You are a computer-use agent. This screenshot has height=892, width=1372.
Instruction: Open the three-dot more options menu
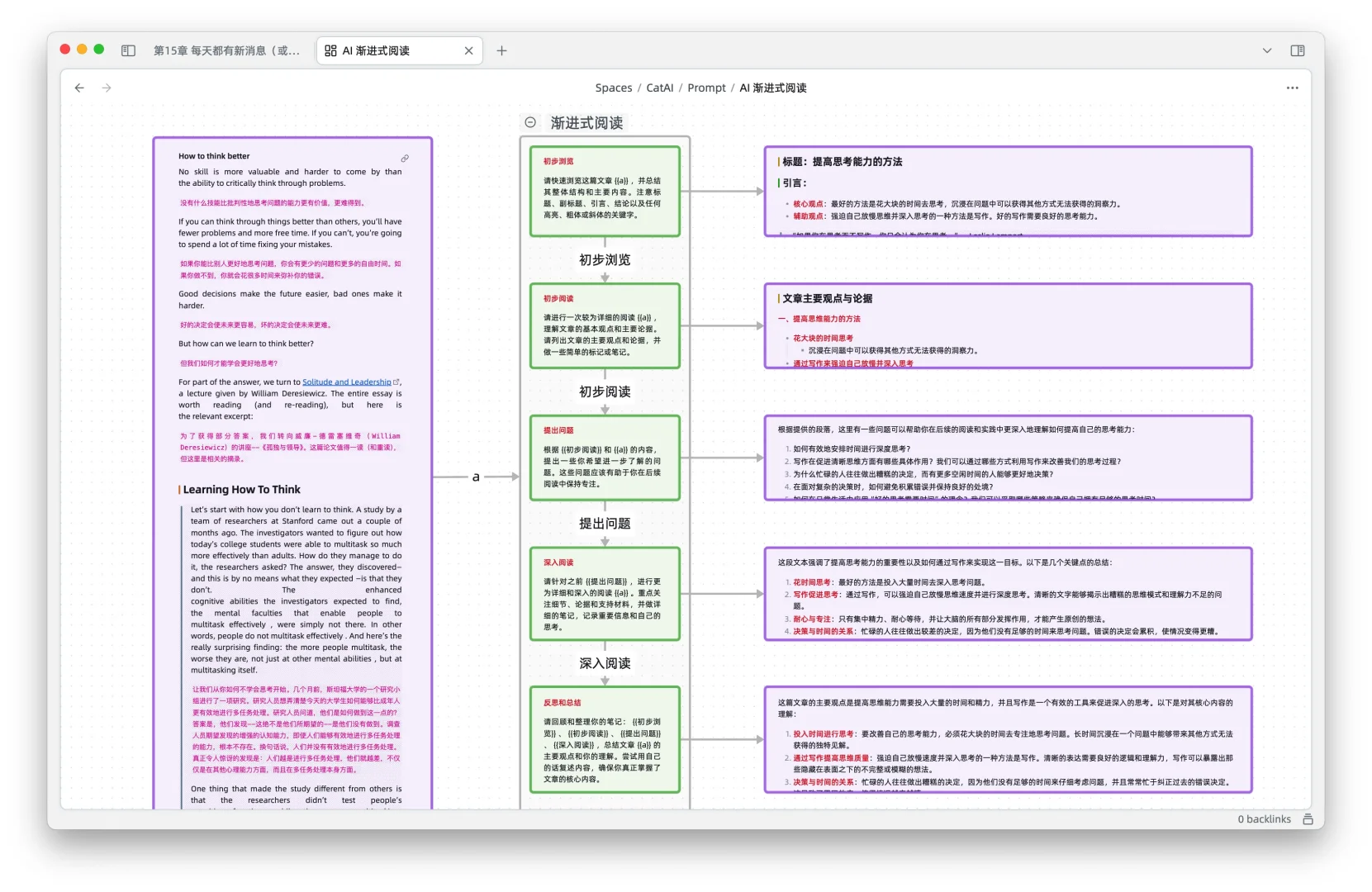point(1292,88)
